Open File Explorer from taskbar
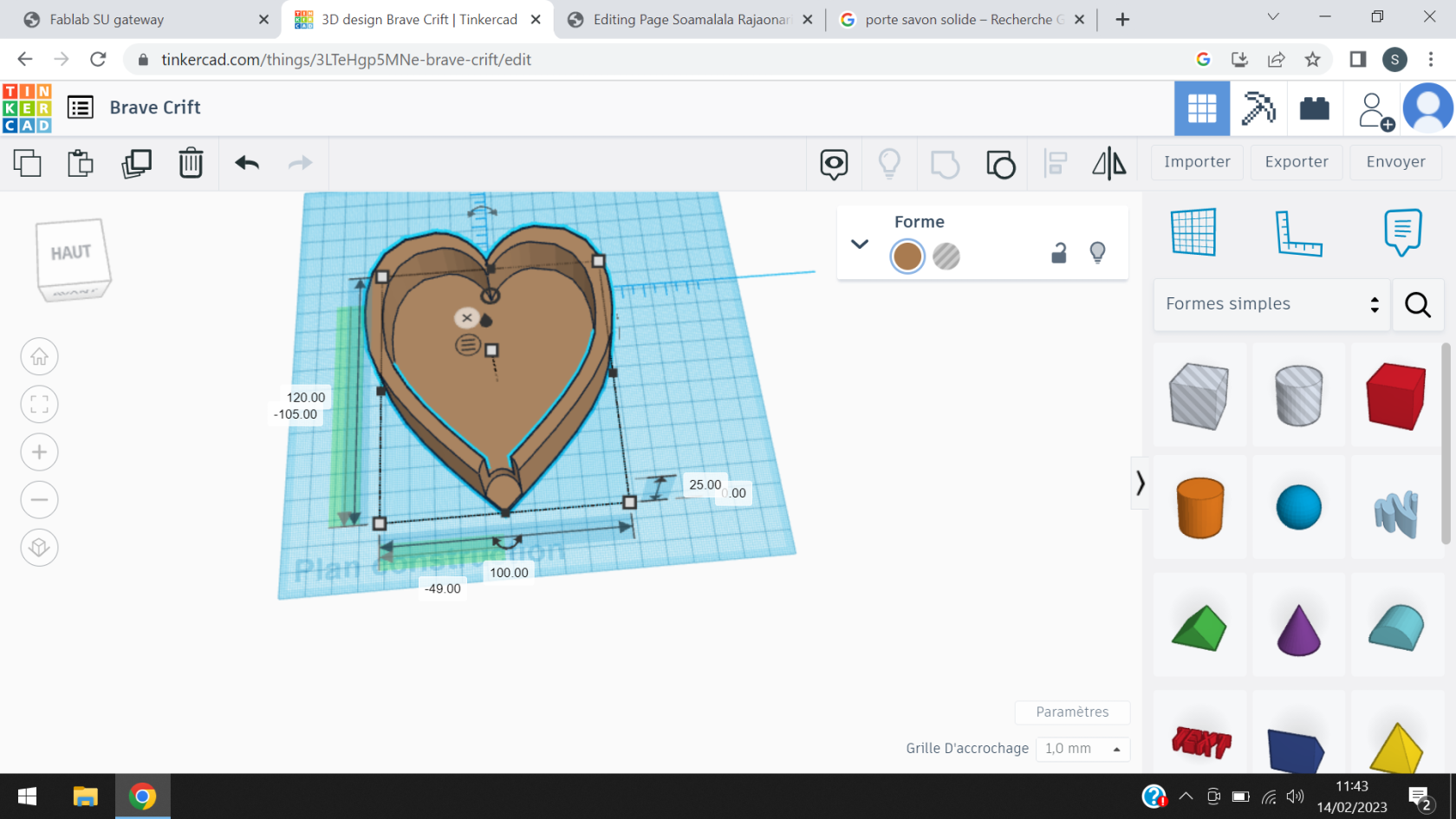This screenshot has width=1456, height=819. pyautogui.click(x=85, y=796)
